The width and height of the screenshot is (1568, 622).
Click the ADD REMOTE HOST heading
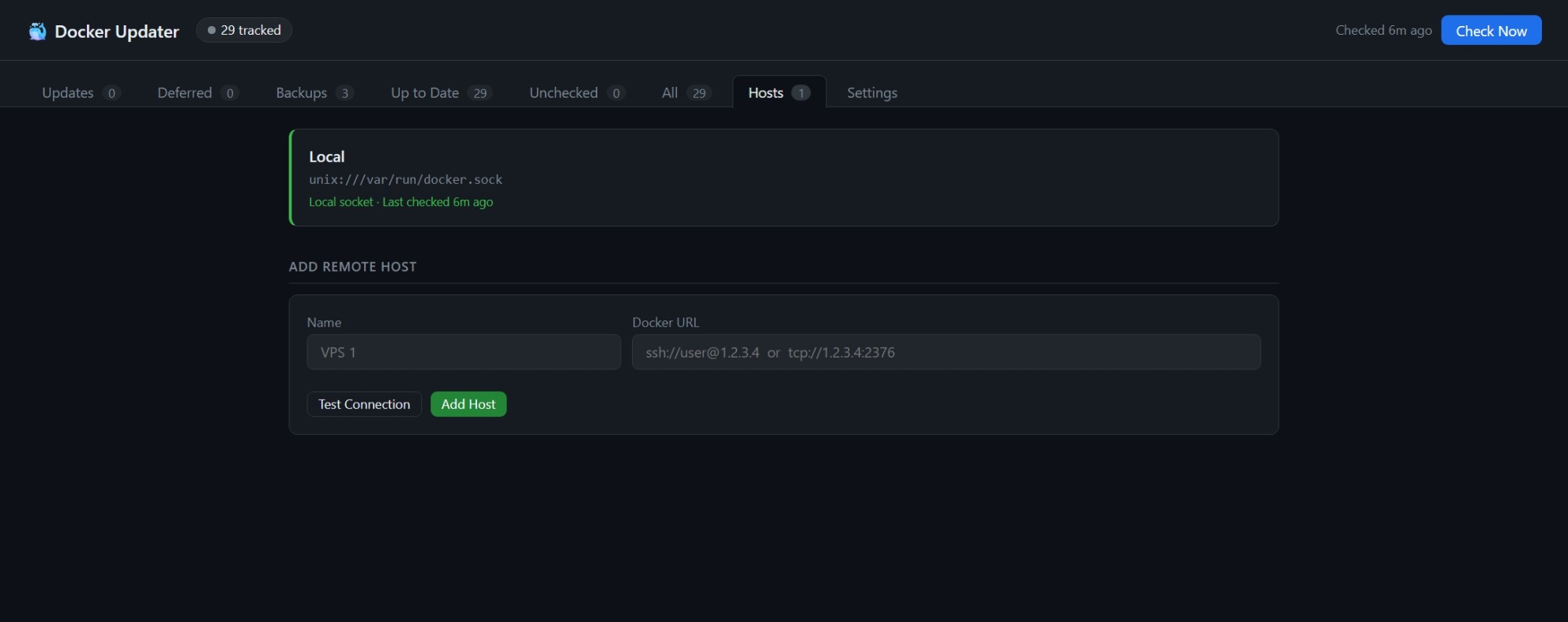(x=352, y=267)
